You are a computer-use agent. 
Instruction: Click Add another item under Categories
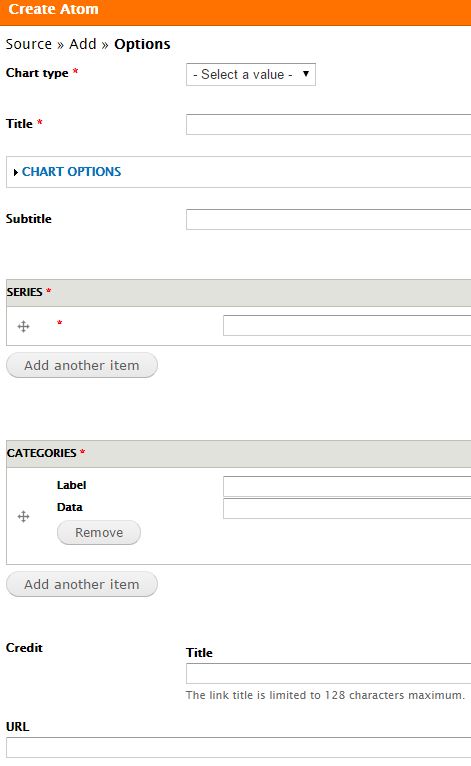[x=82, y=584]
